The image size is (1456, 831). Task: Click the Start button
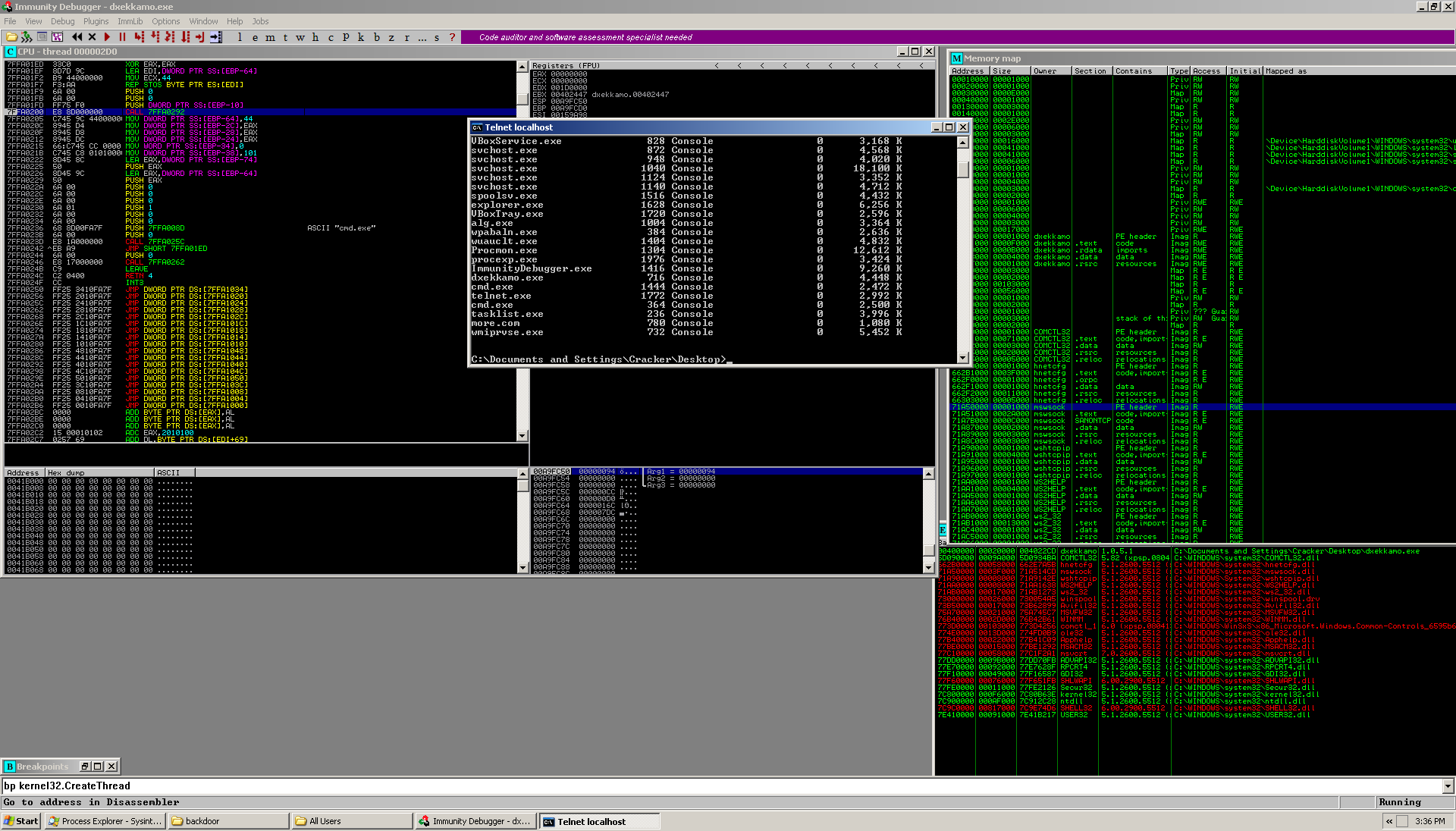pyautogui.click(x=21, y=821)
